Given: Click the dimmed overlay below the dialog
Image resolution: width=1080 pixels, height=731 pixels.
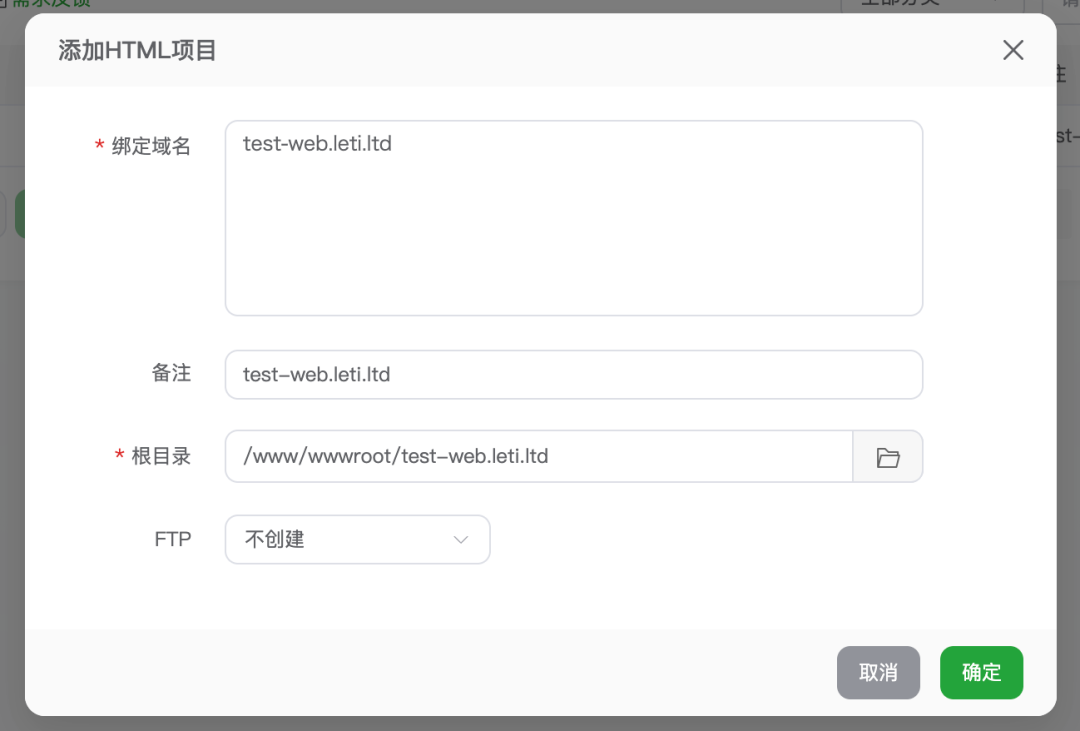Looking at the screenshot, I should click(x=540, y=723).
